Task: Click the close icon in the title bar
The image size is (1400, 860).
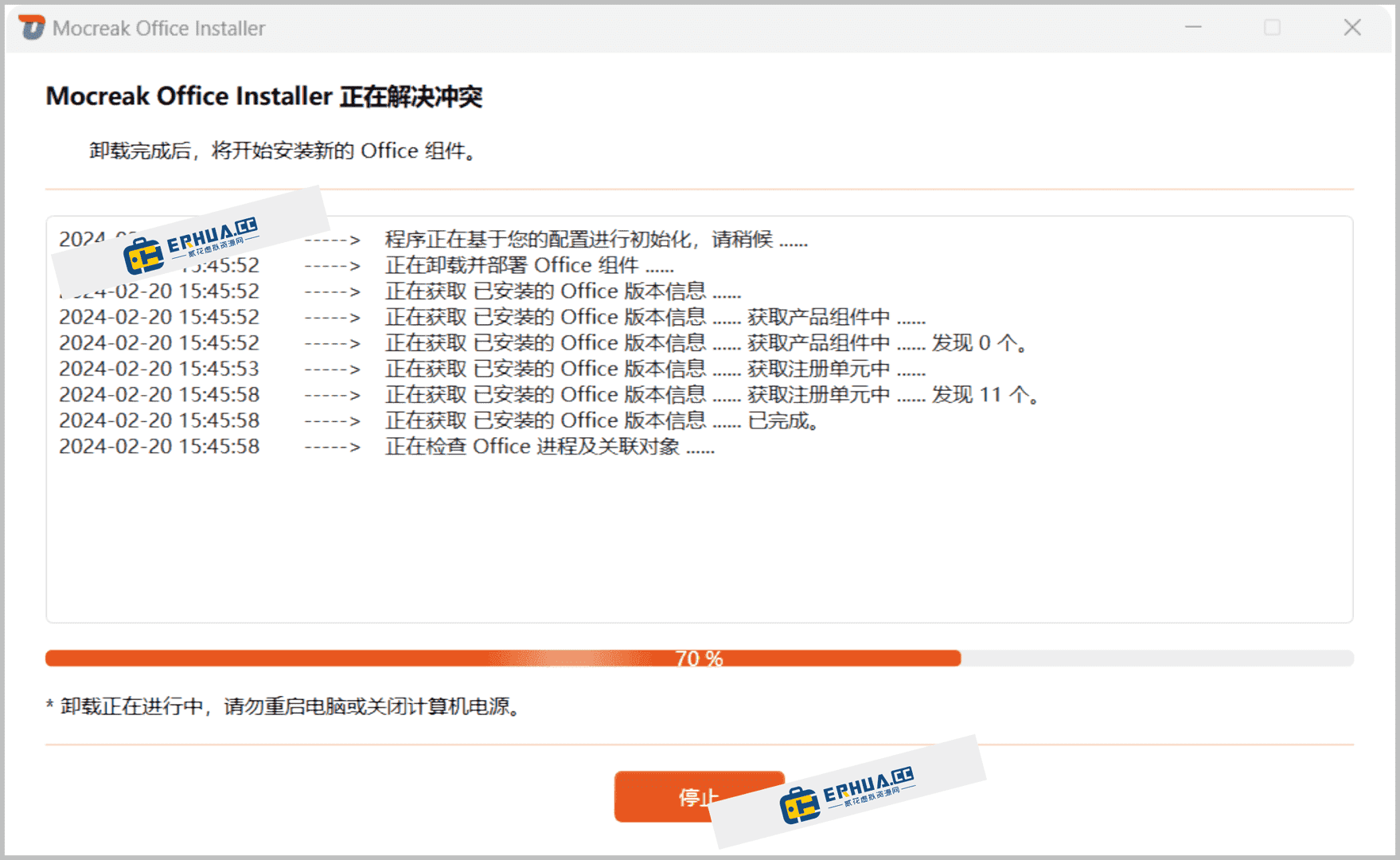Action: tap(1351, 27)
